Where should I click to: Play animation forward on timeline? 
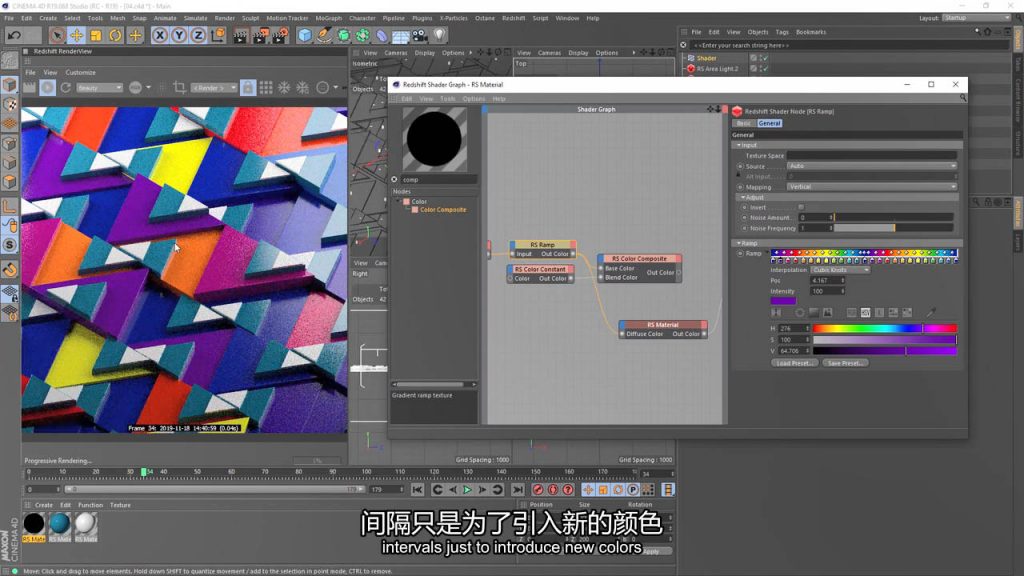(468, 490)
